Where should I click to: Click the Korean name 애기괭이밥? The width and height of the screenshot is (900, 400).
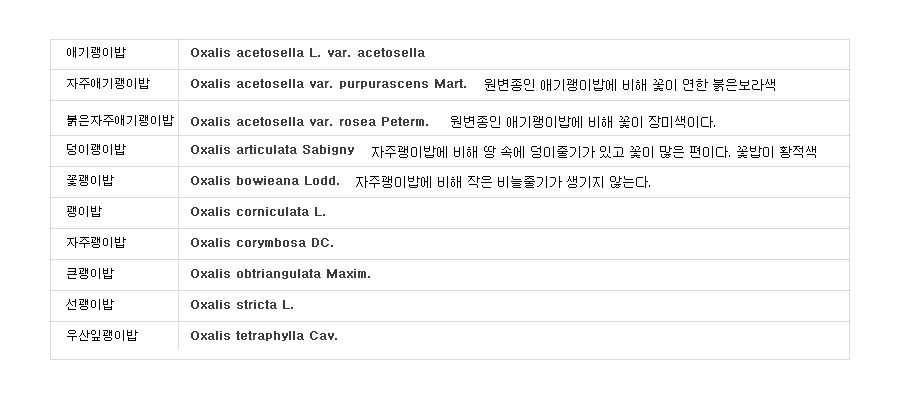(x=96, y=53)
